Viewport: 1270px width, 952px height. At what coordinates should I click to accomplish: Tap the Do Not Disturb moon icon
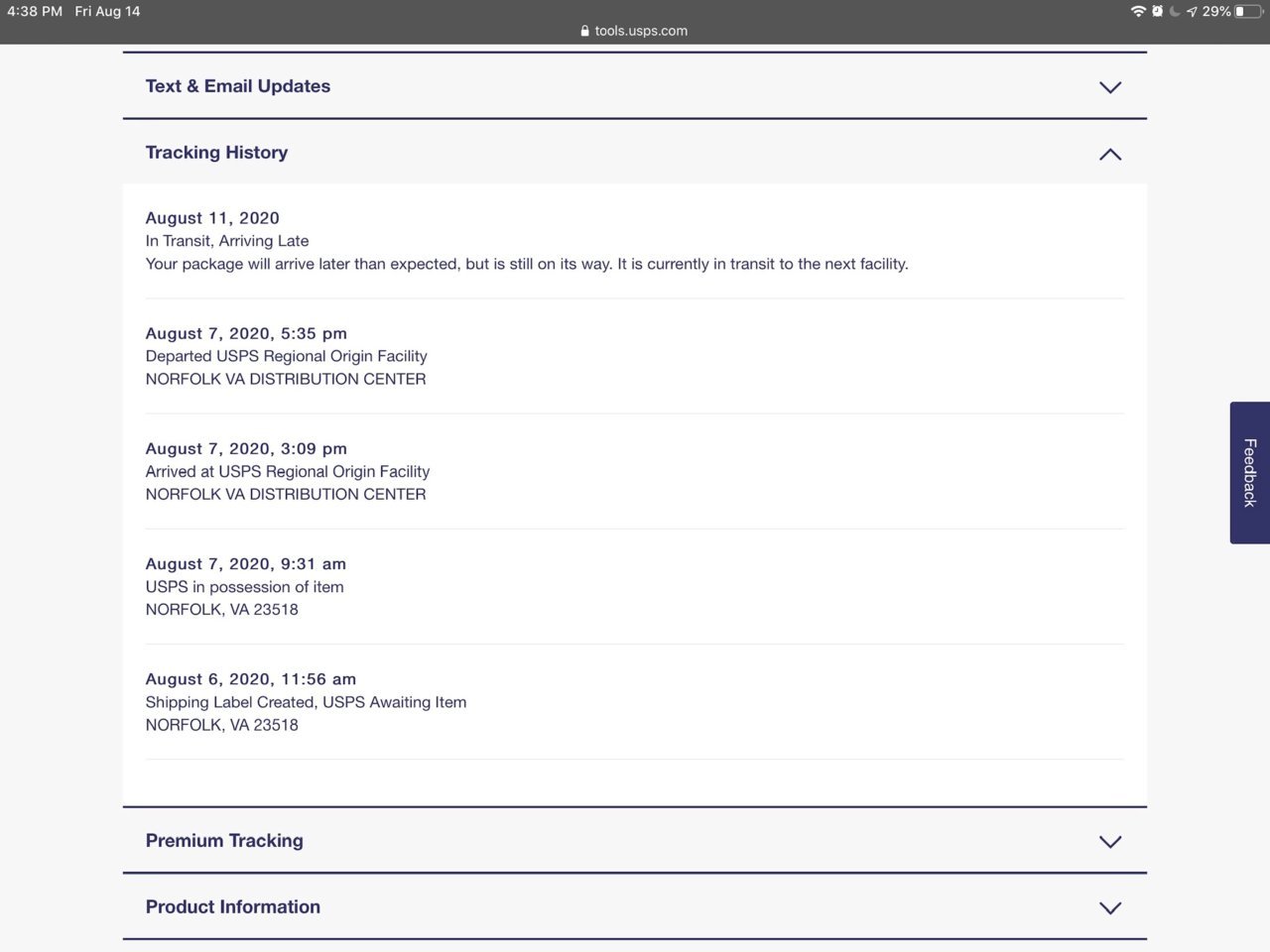[1175, 11]
